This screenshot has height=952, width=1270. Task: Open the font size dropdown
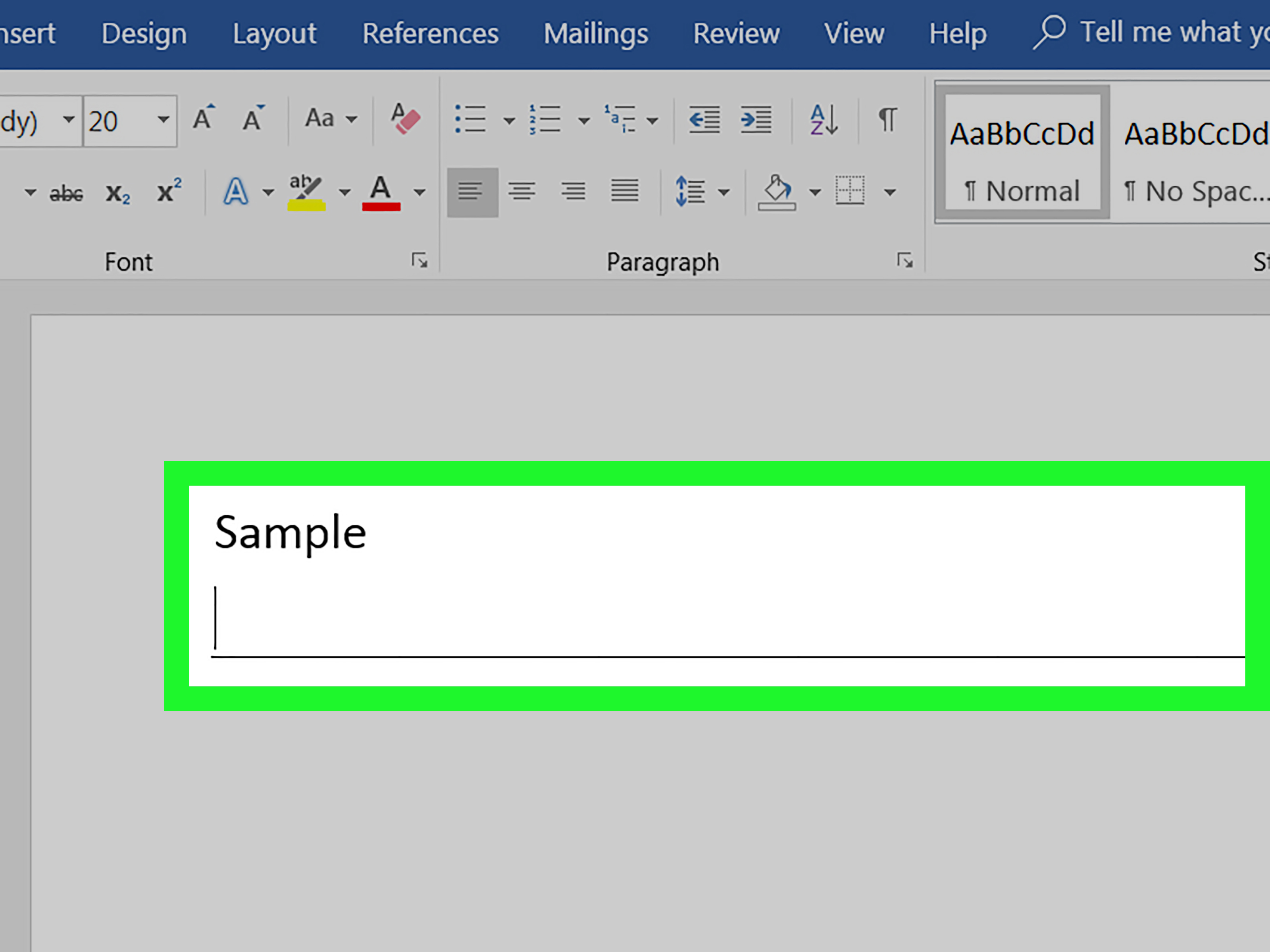tap(163, 119)
